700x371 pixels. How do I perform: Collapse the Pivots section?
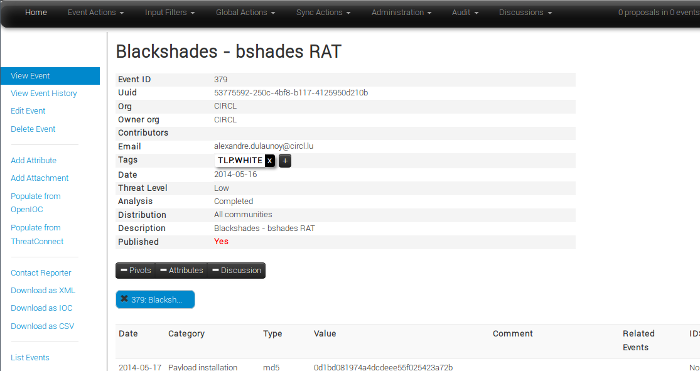point(136,270)
